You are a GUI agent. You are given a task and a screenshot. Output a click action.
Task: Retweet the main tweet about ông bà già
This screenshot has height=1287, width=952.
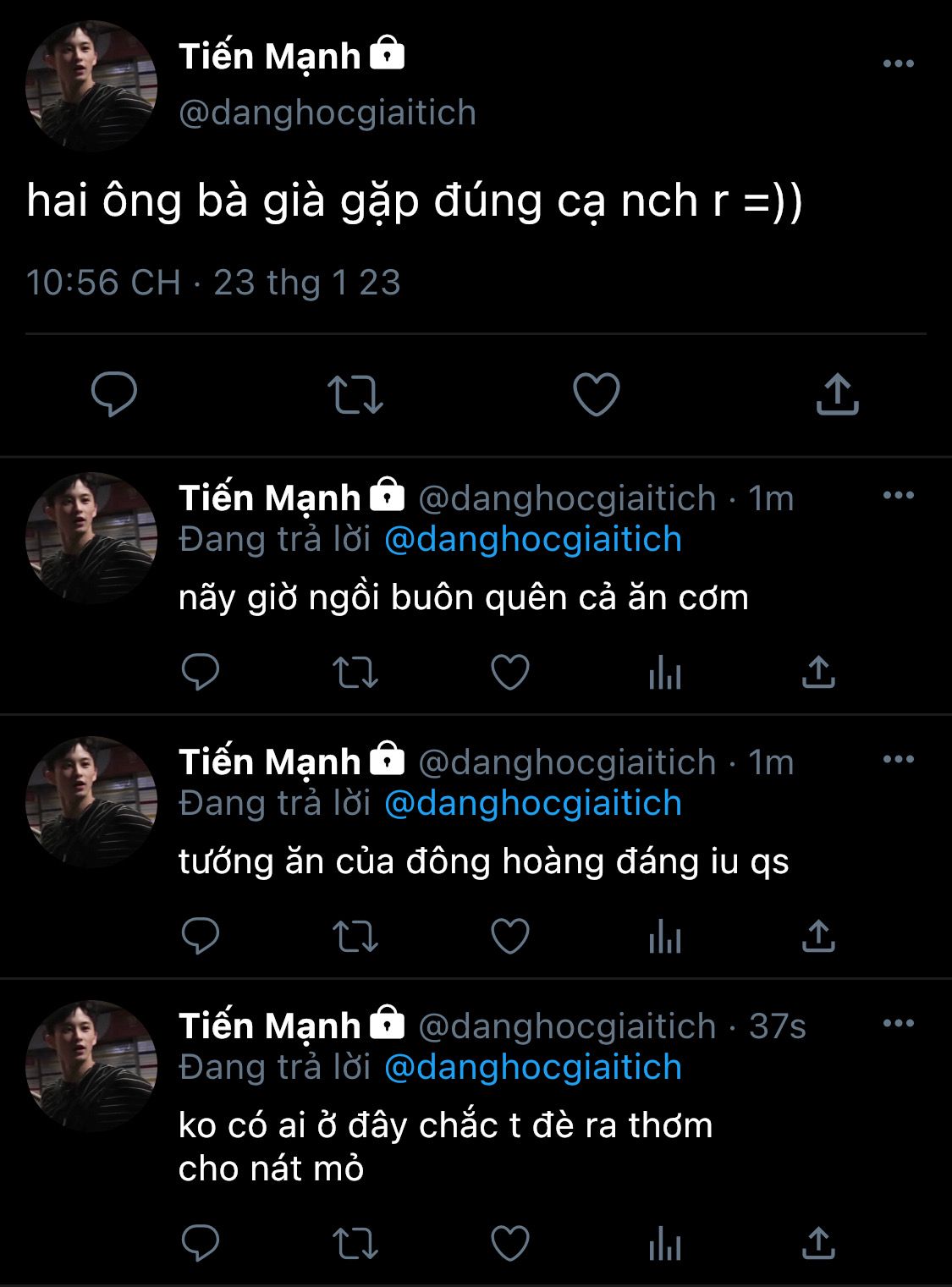coord(355,394)
